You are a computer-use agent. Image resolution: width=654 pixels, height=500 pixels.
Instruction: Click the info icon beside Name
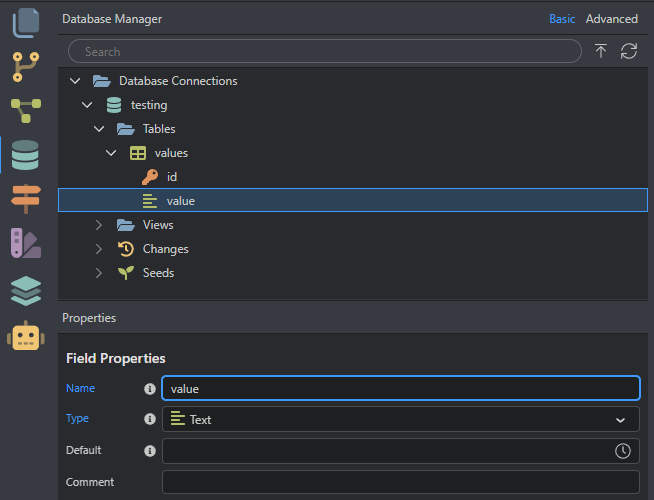coord(150,388)
